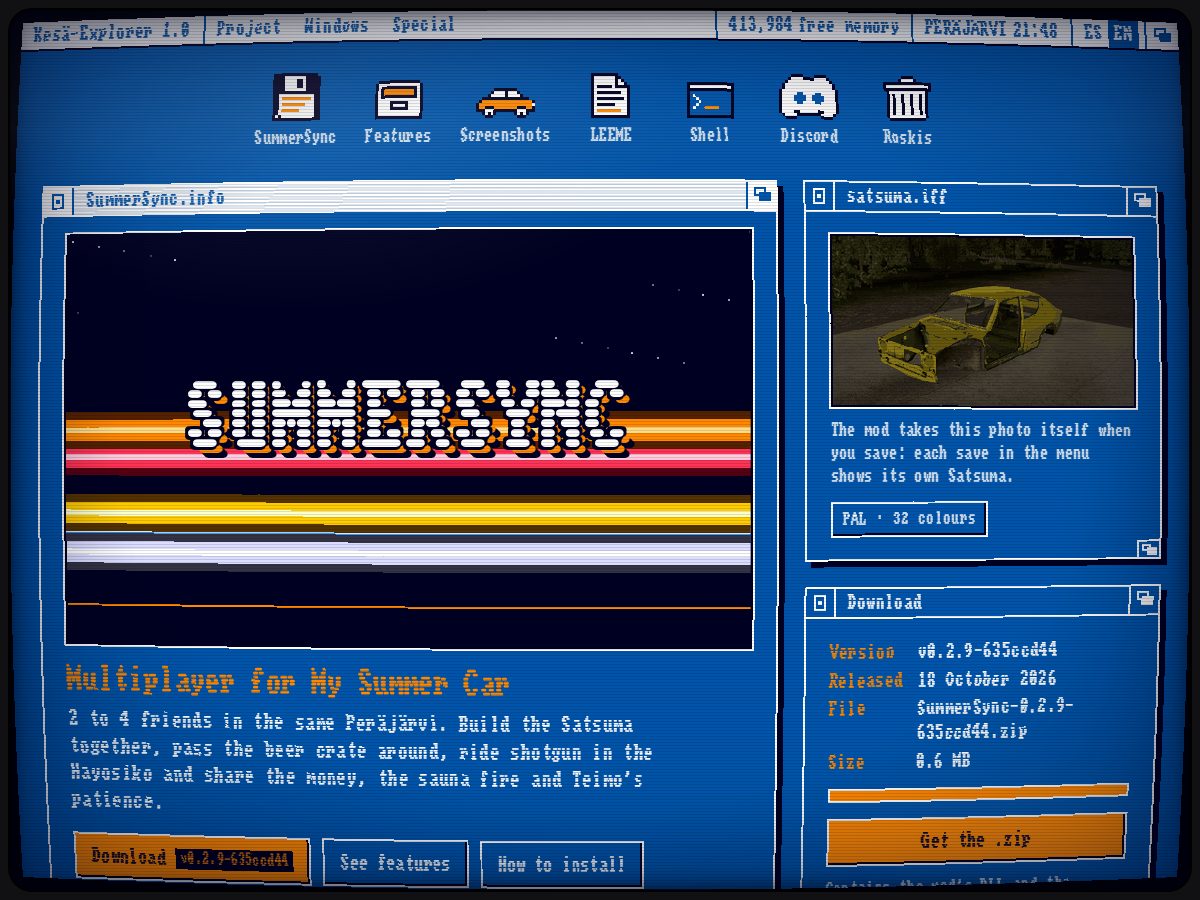1200x900 pixels.
Task: Switch language to ES
Action: point(1092,32)
